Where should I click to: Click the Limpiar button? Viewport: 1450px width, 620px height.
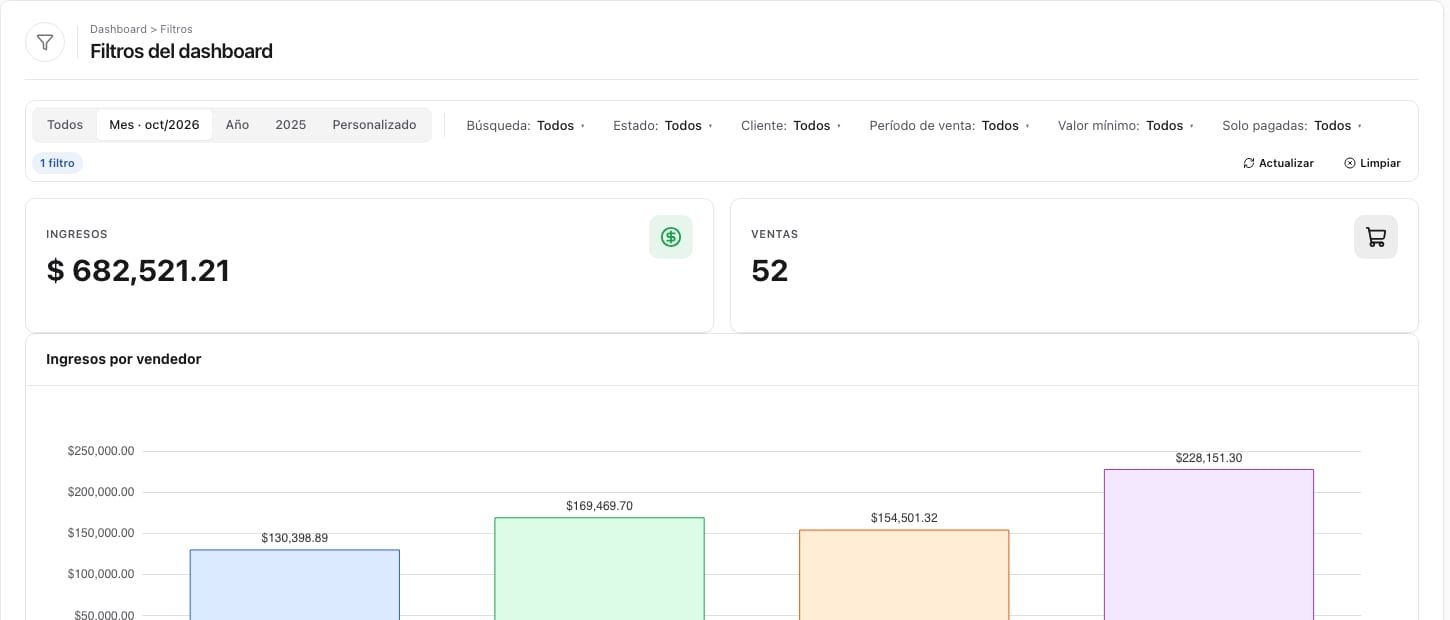tap(1372, 163)
